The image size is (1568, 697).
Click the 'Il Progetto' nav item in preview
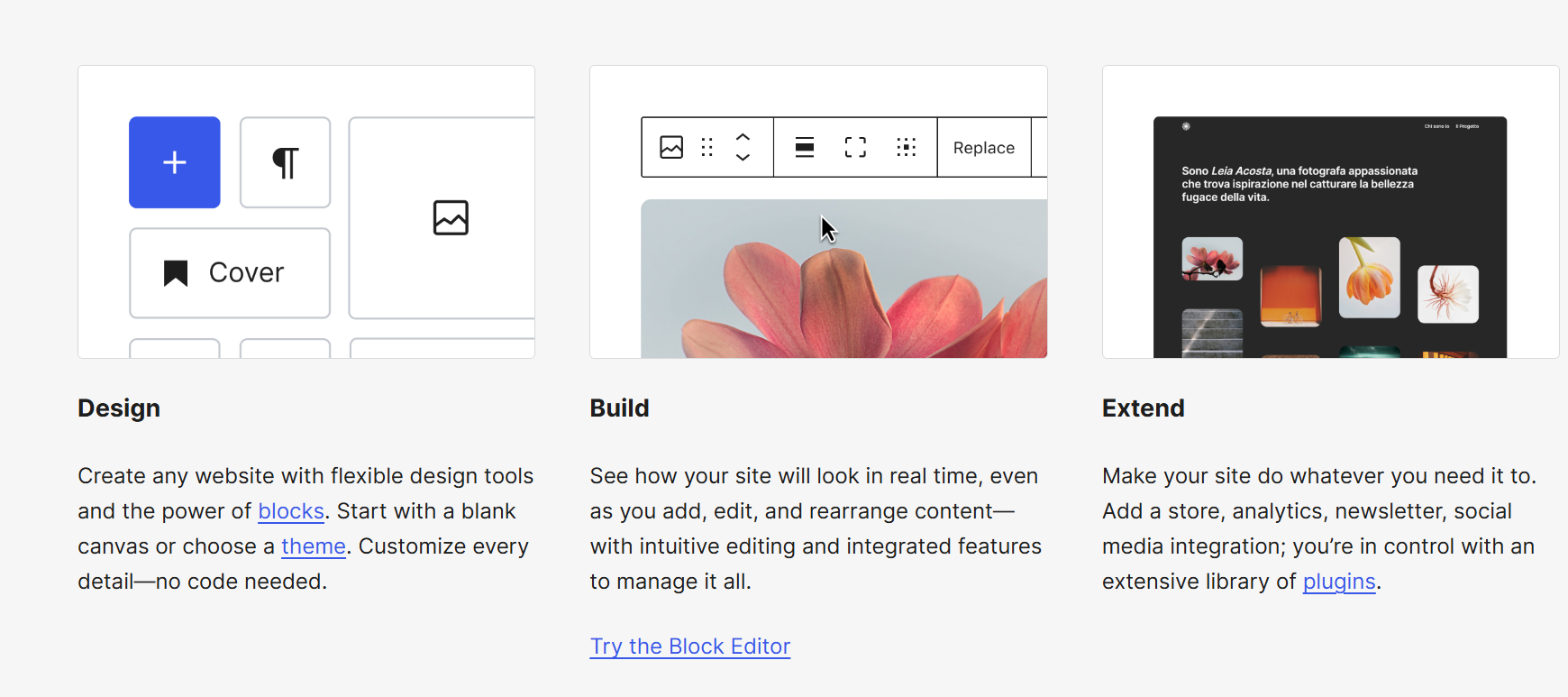pos(1467,126)
